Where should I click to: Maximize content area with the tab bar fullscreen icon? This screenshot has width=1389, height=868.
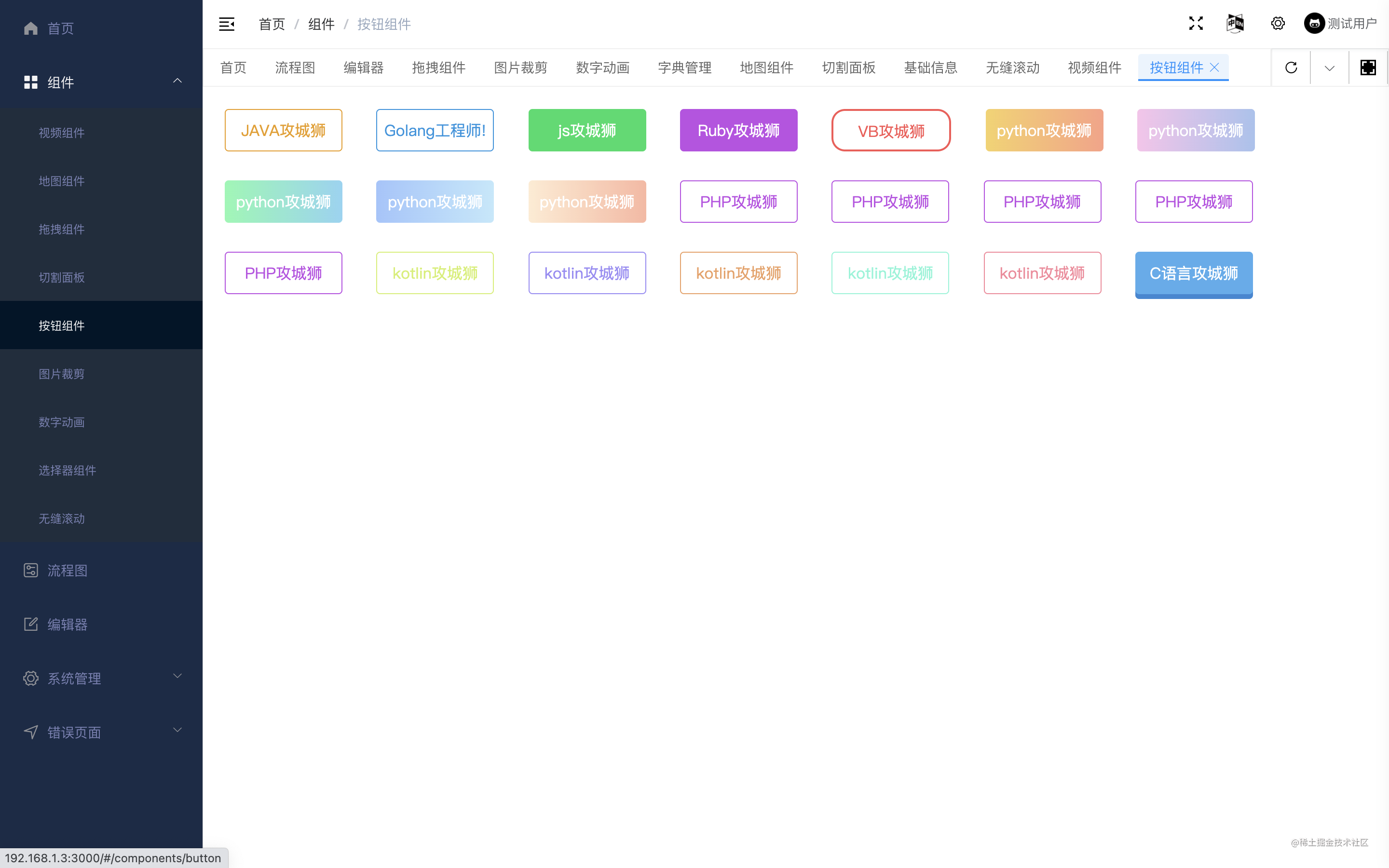click(1368, 68)
